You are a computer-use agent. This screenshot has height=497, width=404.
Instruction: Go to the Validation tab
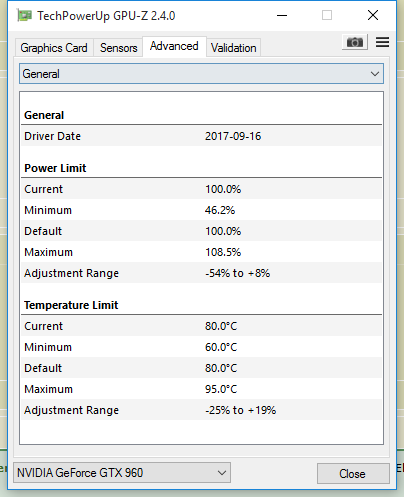pos(233,48)
